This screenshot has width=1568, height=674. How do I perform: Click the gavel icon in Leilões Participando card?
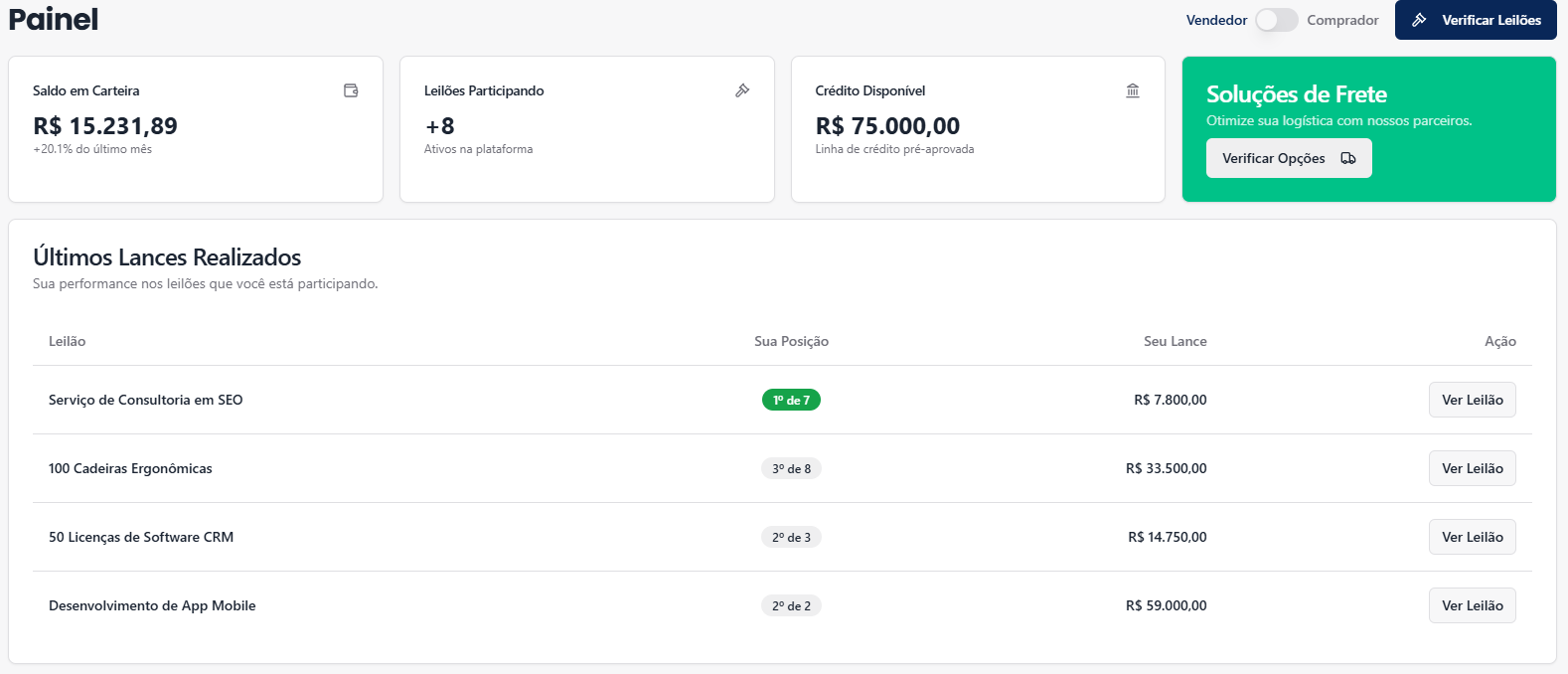(742, 90)
